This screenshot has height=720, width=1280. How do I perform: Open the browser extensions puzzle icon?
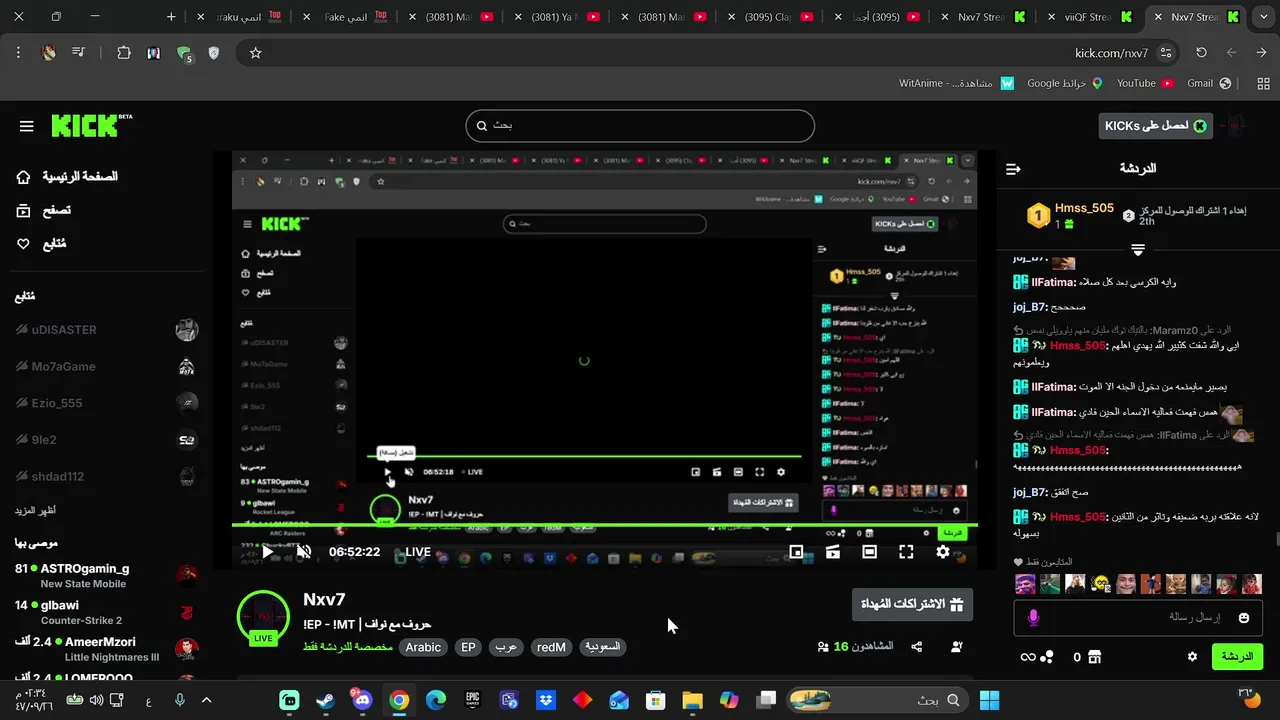124,53
